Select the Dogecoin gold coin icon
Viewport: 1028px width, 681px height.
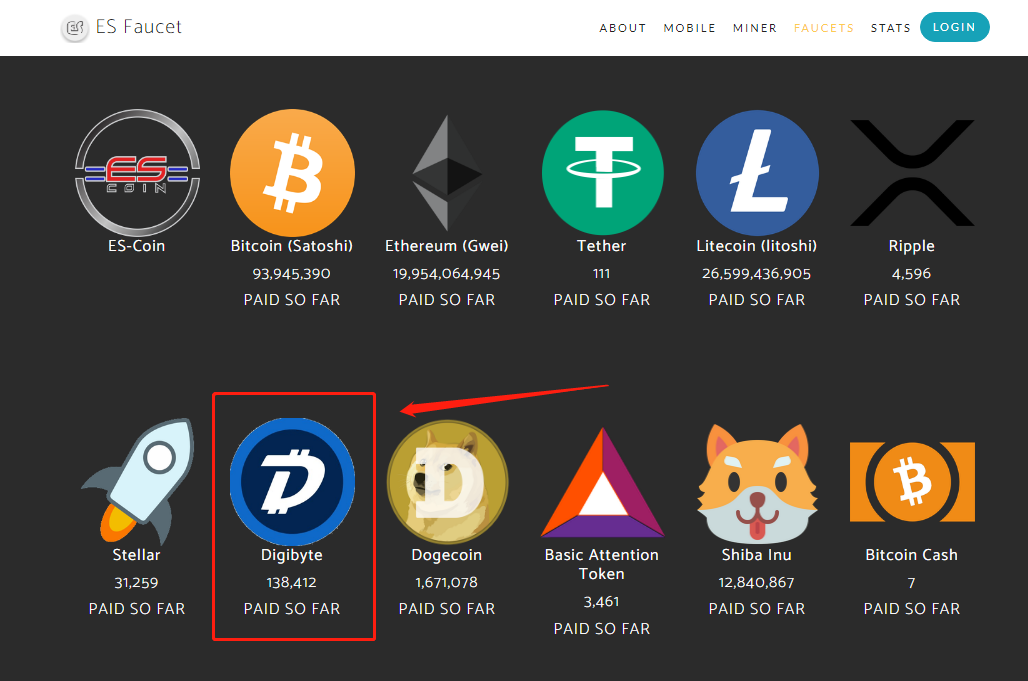(447, 482)
